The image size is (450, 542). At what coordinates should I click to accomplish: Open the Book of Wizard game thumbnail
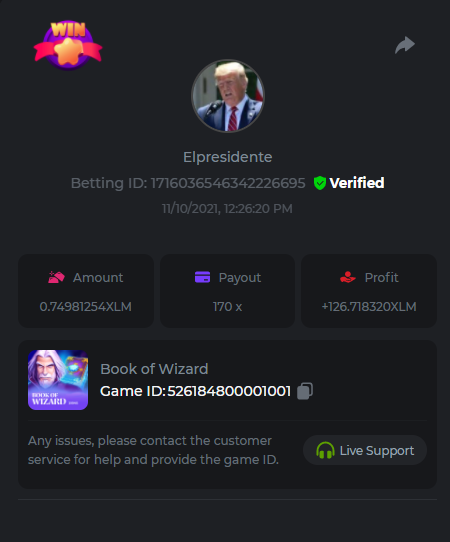pyautogui.click(x=58, y=380)
